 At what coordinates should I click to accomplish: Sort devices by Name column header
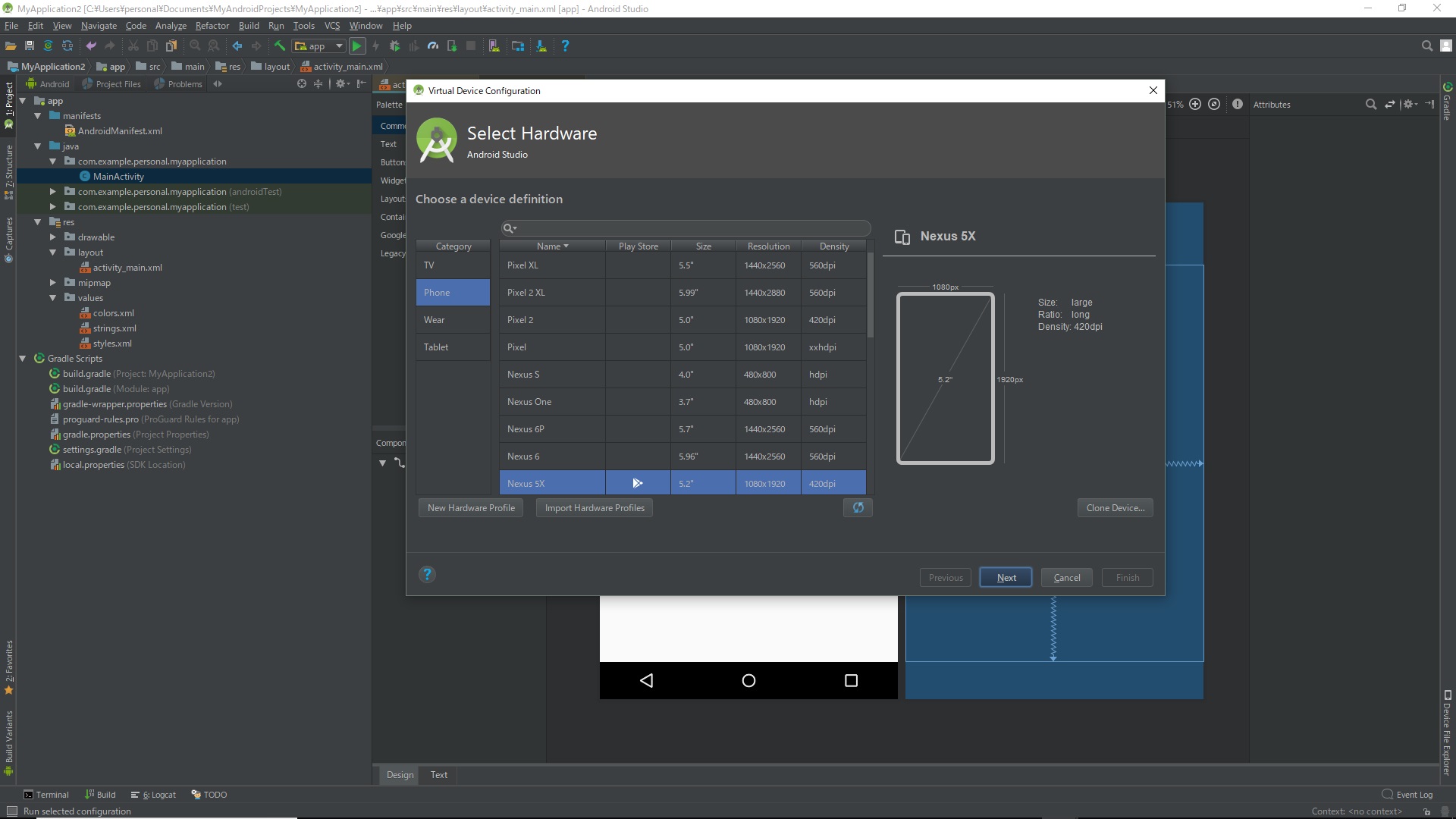click(552, 246)
